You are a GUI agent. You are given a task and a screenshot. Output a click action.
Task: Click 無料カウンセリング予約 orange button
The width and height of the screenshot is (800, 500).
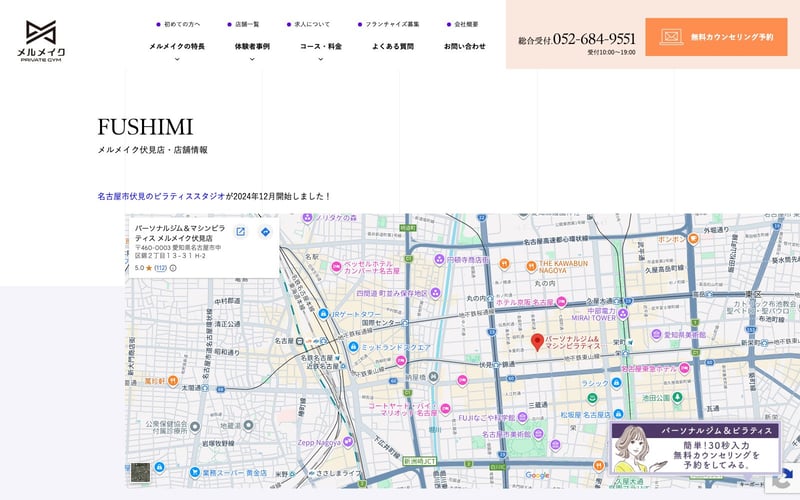(716, 37)
